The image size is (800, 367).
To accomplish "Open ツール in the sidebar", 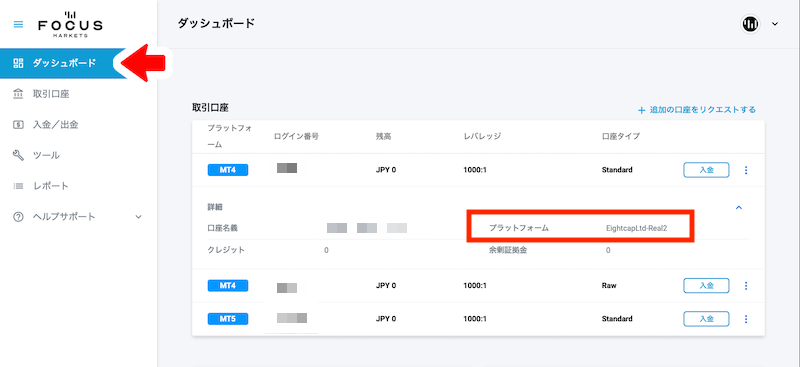I will tap(46, 155).
